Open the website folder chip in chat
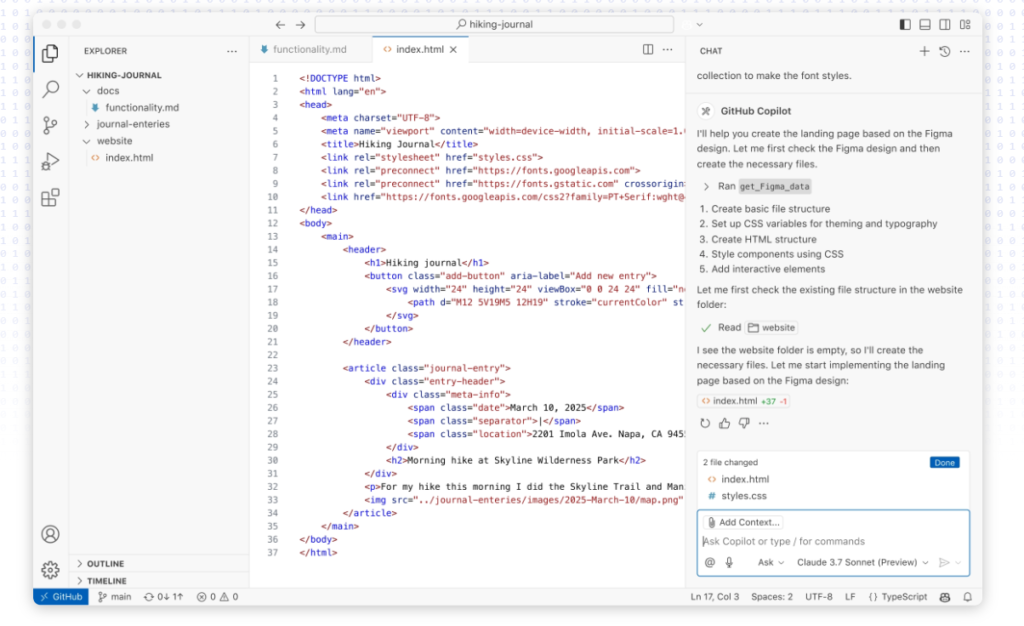The image size is (1024, 626). (x=772, y=328)
